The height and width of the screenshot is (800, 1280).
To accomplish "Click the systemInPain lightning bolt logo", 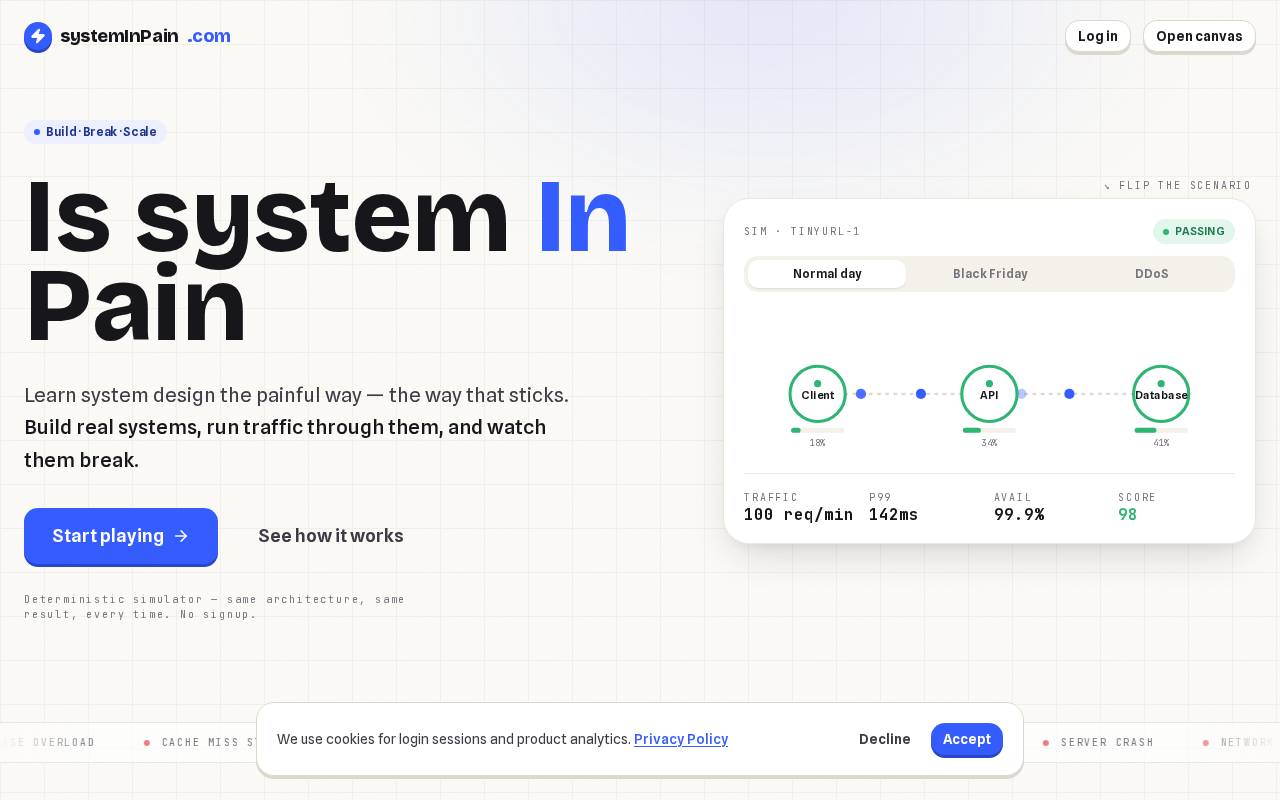I will tap(38, 37).
